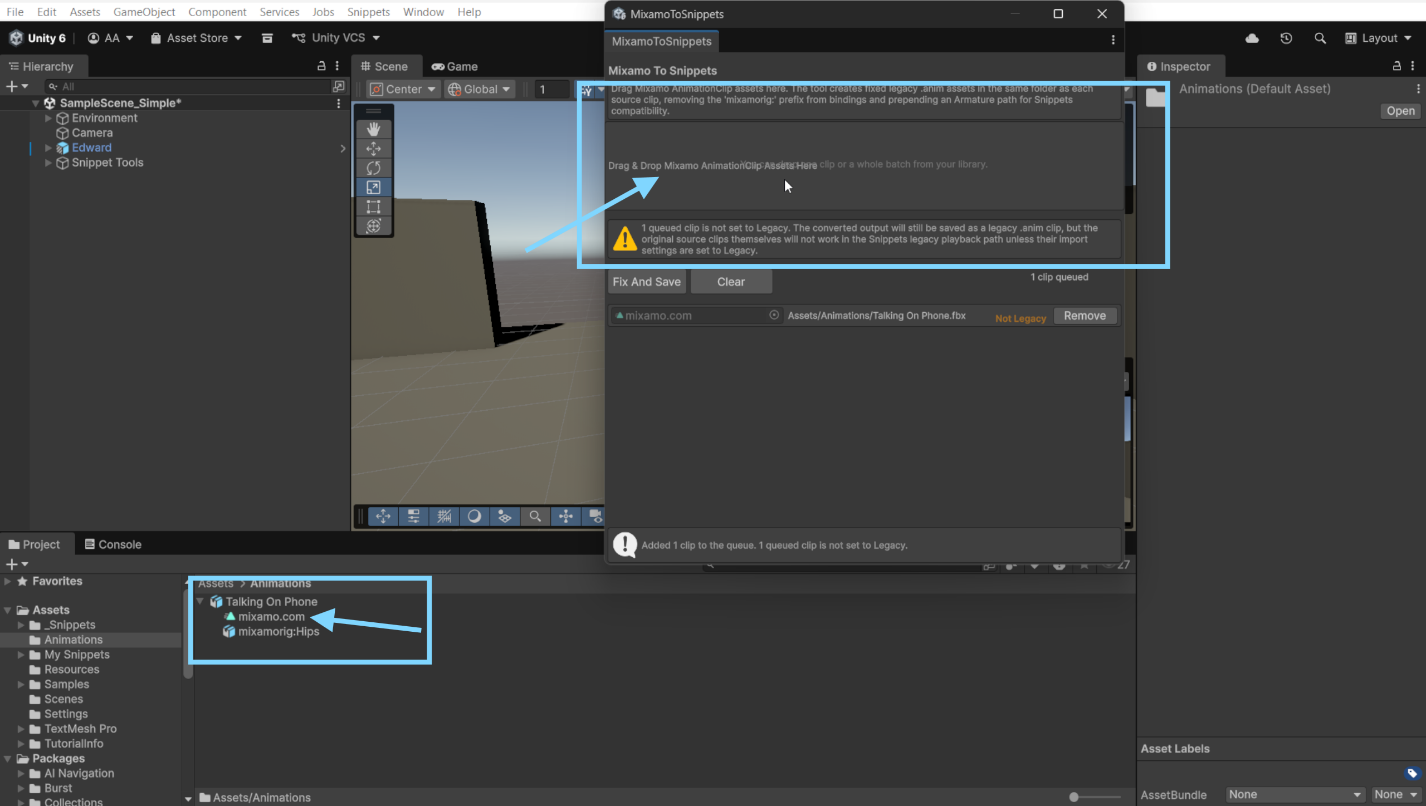Click the camera icon in scene bottom bar

[595, 516]
